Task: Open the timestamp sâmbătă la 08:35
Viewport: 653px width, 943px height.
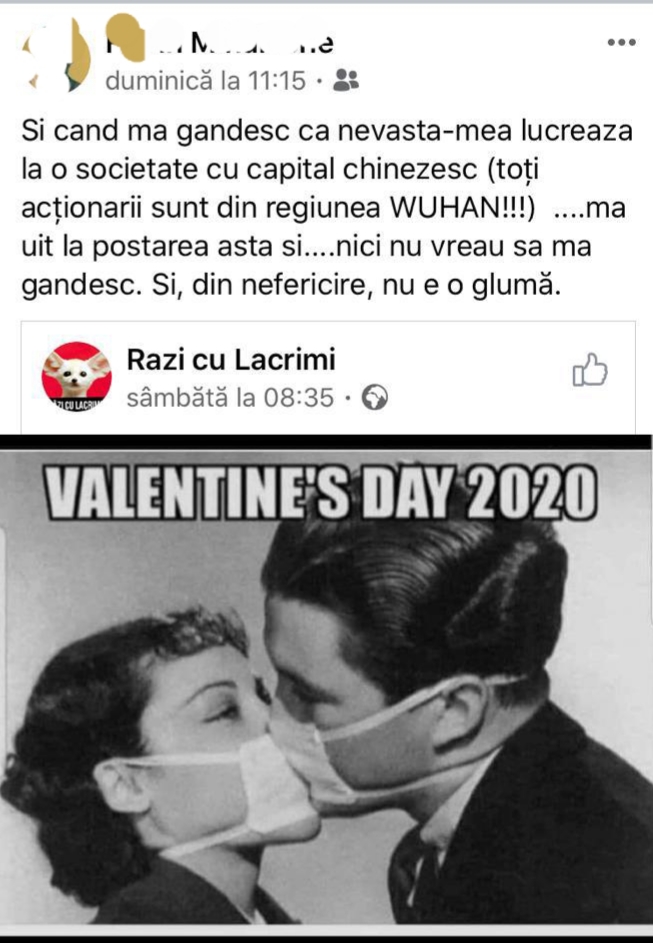Action: point(230,398)
